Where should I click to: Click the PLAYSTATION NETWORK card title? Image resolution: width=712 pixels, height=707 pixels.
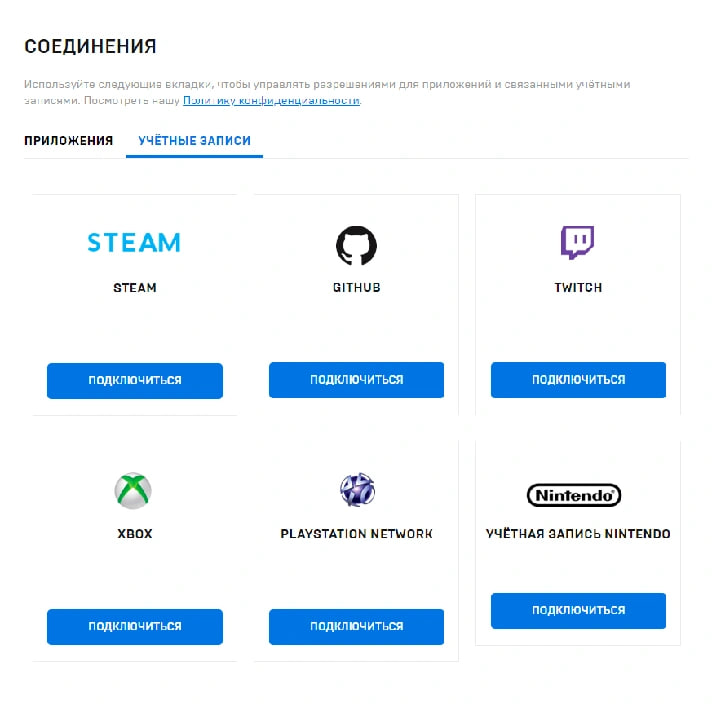click(356, 534)
